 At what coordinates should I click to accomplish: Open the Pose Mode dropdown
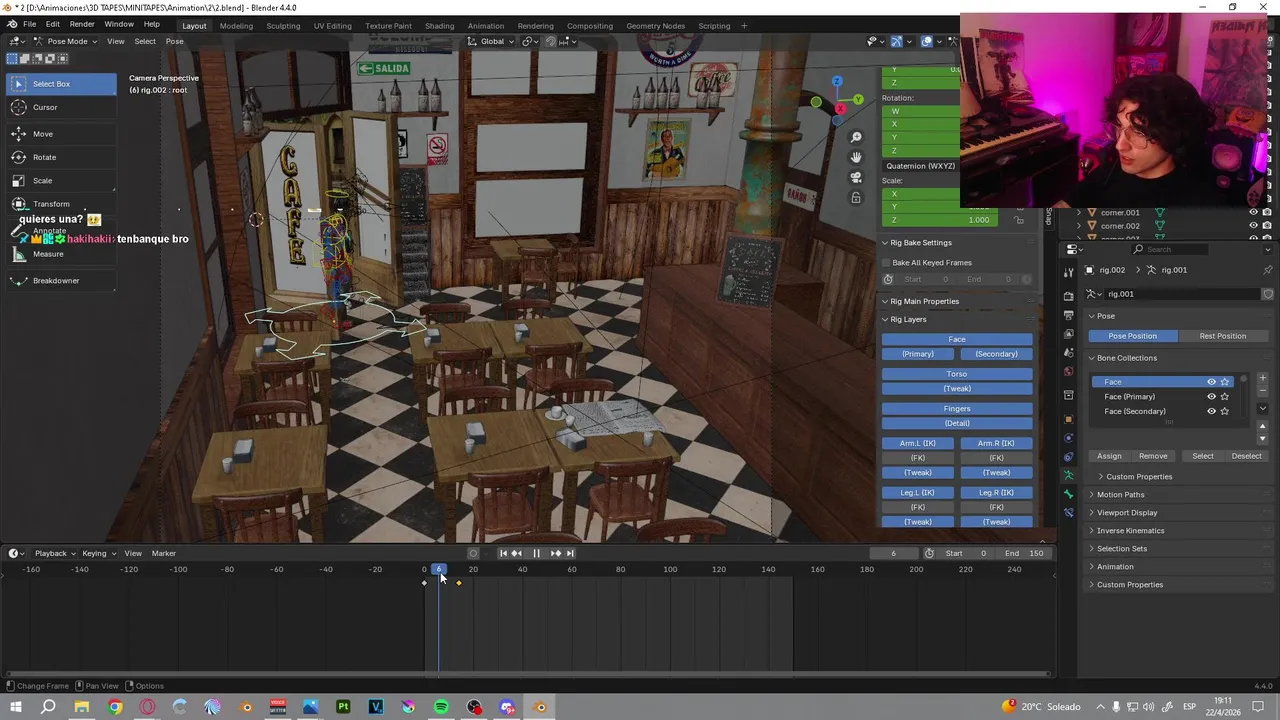point(68,41)
